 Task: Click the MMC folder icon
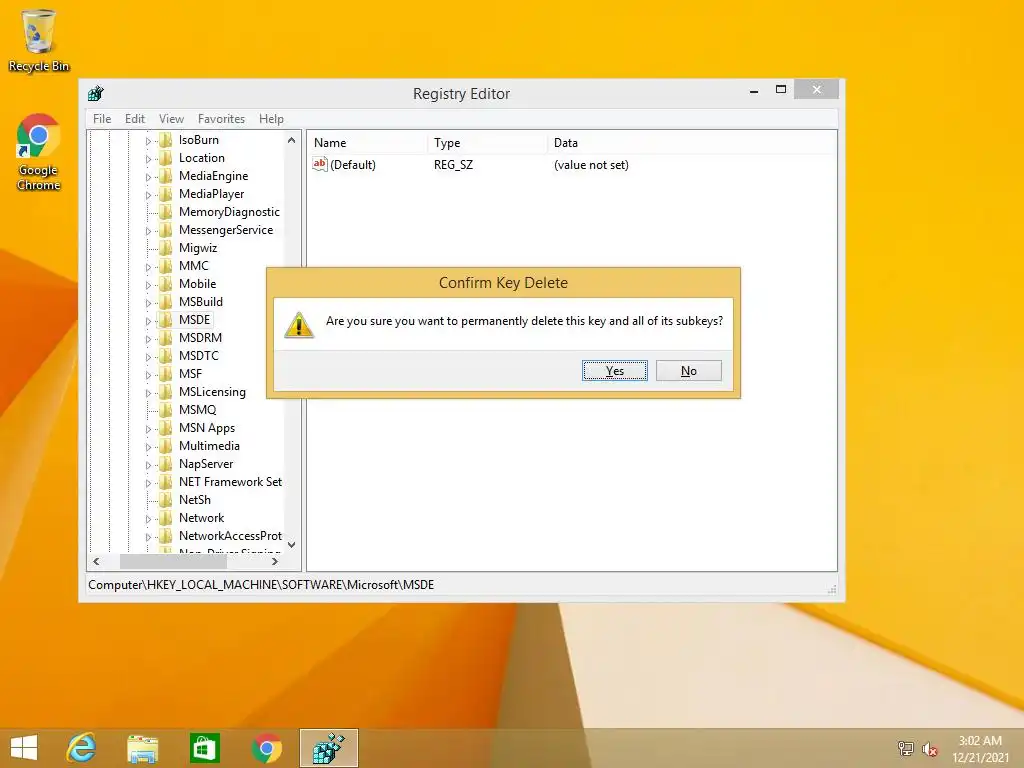pos(166,266)
